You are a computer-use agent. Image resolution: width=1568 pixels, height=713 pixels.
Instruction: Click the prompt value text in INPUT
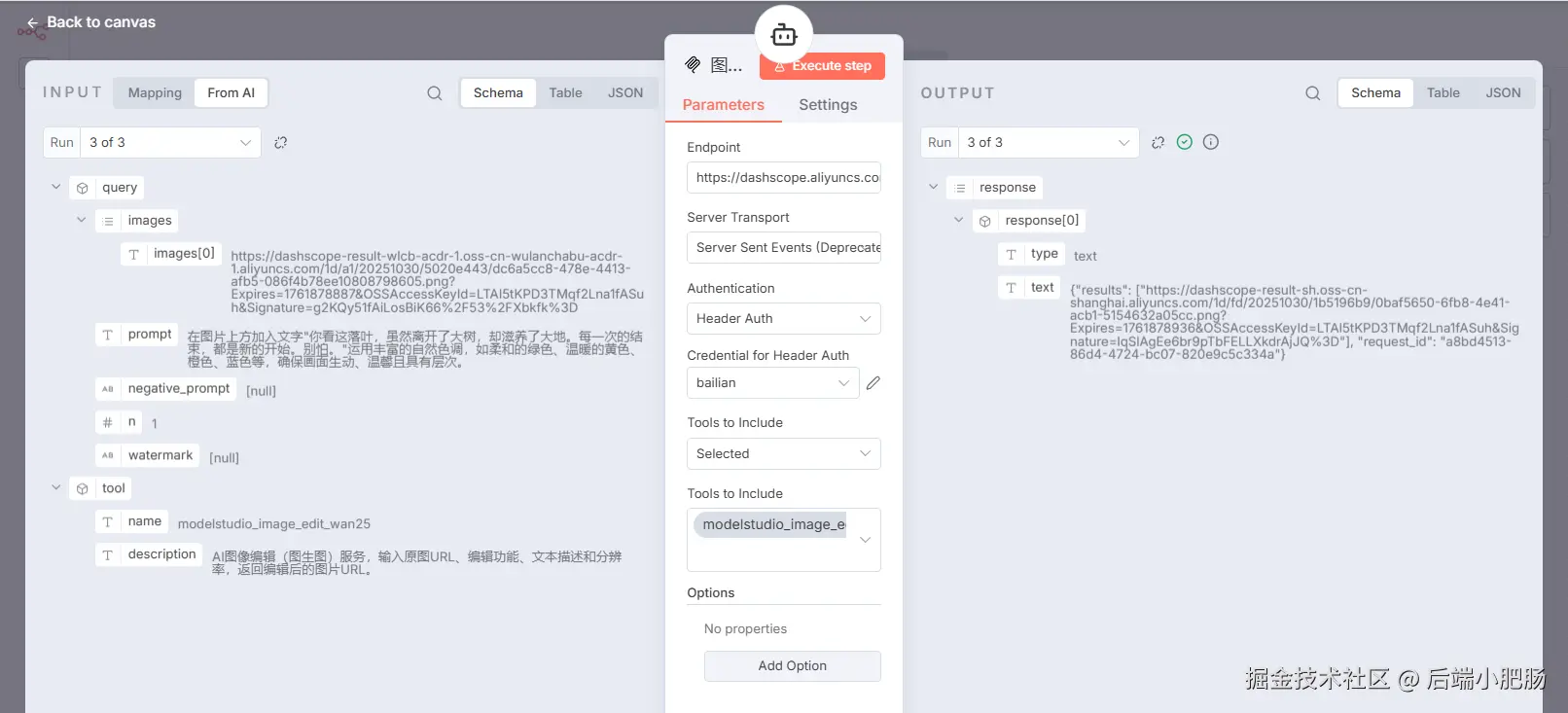[x=415, y=349]
